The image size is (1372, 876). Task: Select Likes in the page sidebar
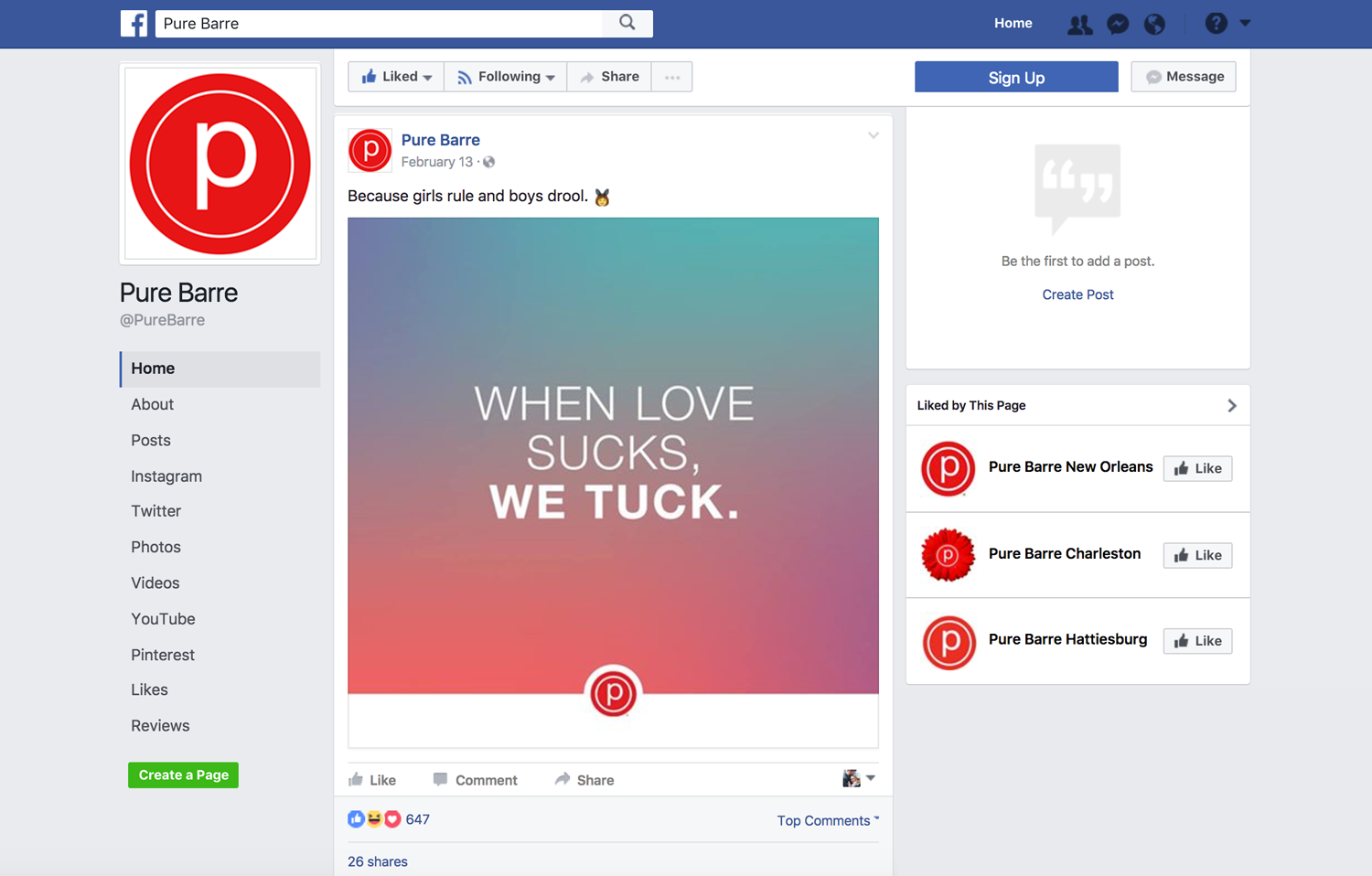pos(149,689)
